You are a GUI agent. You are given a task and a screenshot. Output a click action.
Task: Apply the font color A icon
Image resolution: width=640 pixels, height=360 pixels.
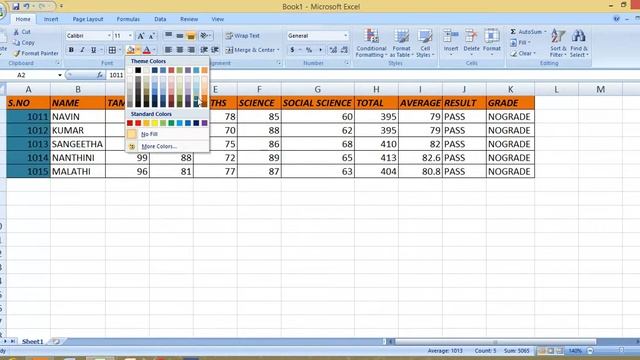click(x=147, y=50)
